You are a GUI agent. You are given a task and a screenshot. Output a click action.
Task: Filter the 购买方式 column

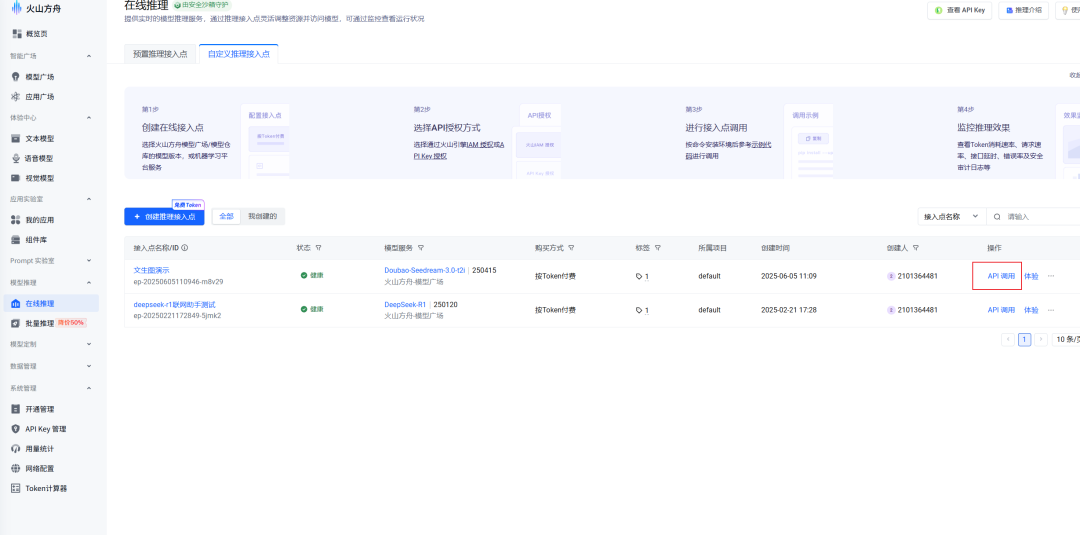click(x=571, y=248)
